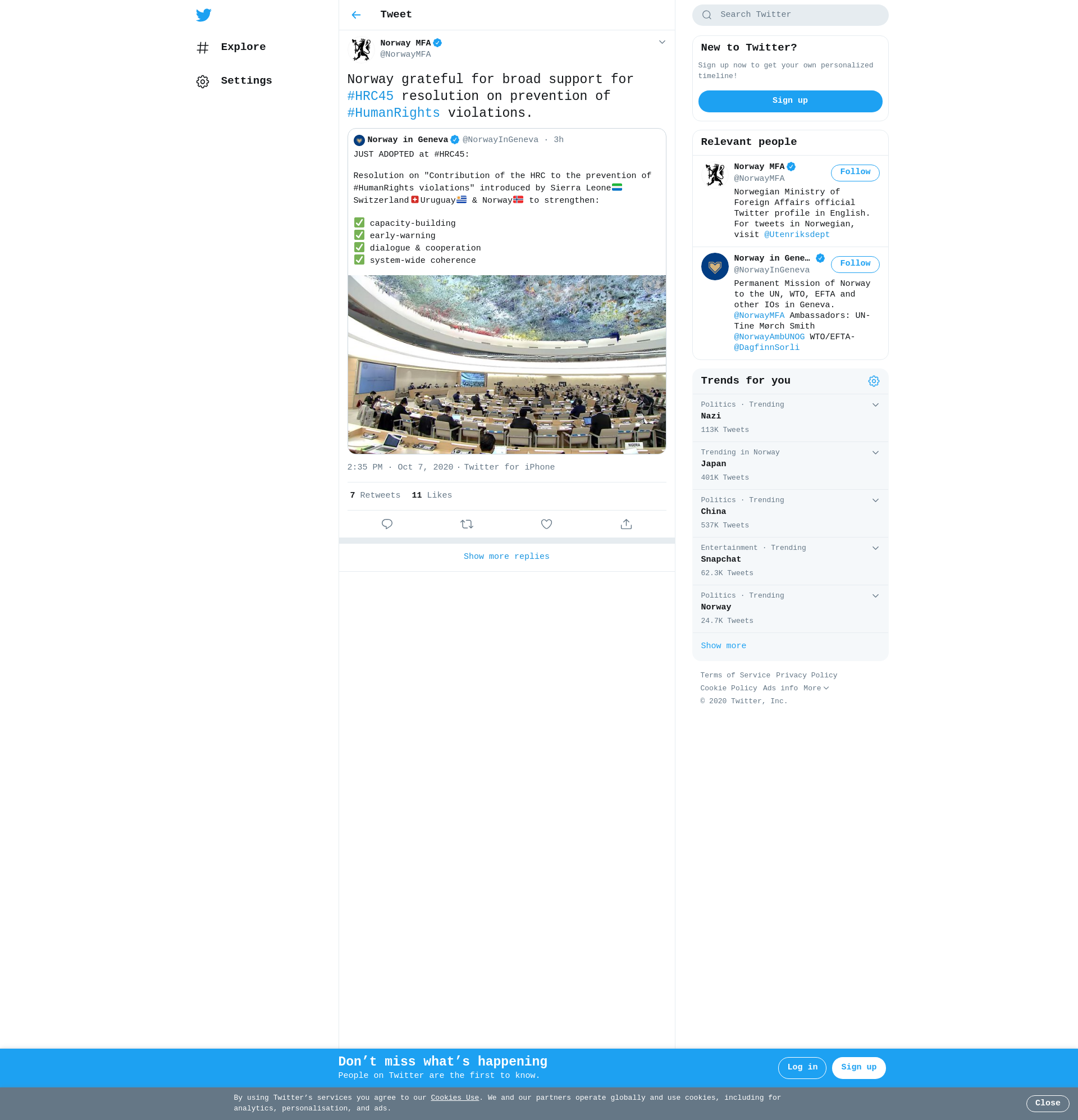The width and height of the screenshot is (1078, 1120).
Task: Open the Japan trending topic
Action: point(790,466)
